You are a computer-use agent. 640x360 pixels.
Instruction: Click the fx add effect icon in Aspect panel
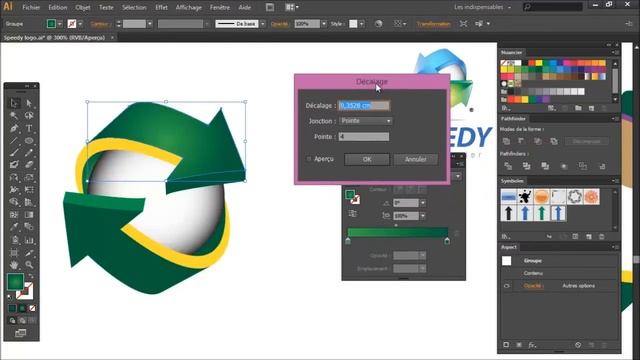[532, 345]
